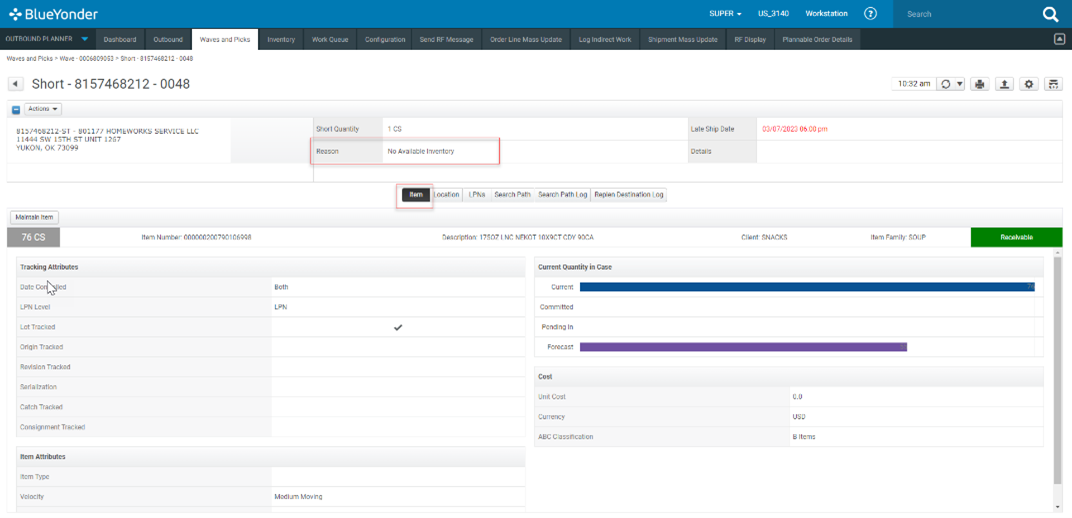The height and width of the screenshot is (518, 1072).
Task: Click the USD currency value
Action: coord(799,417)
